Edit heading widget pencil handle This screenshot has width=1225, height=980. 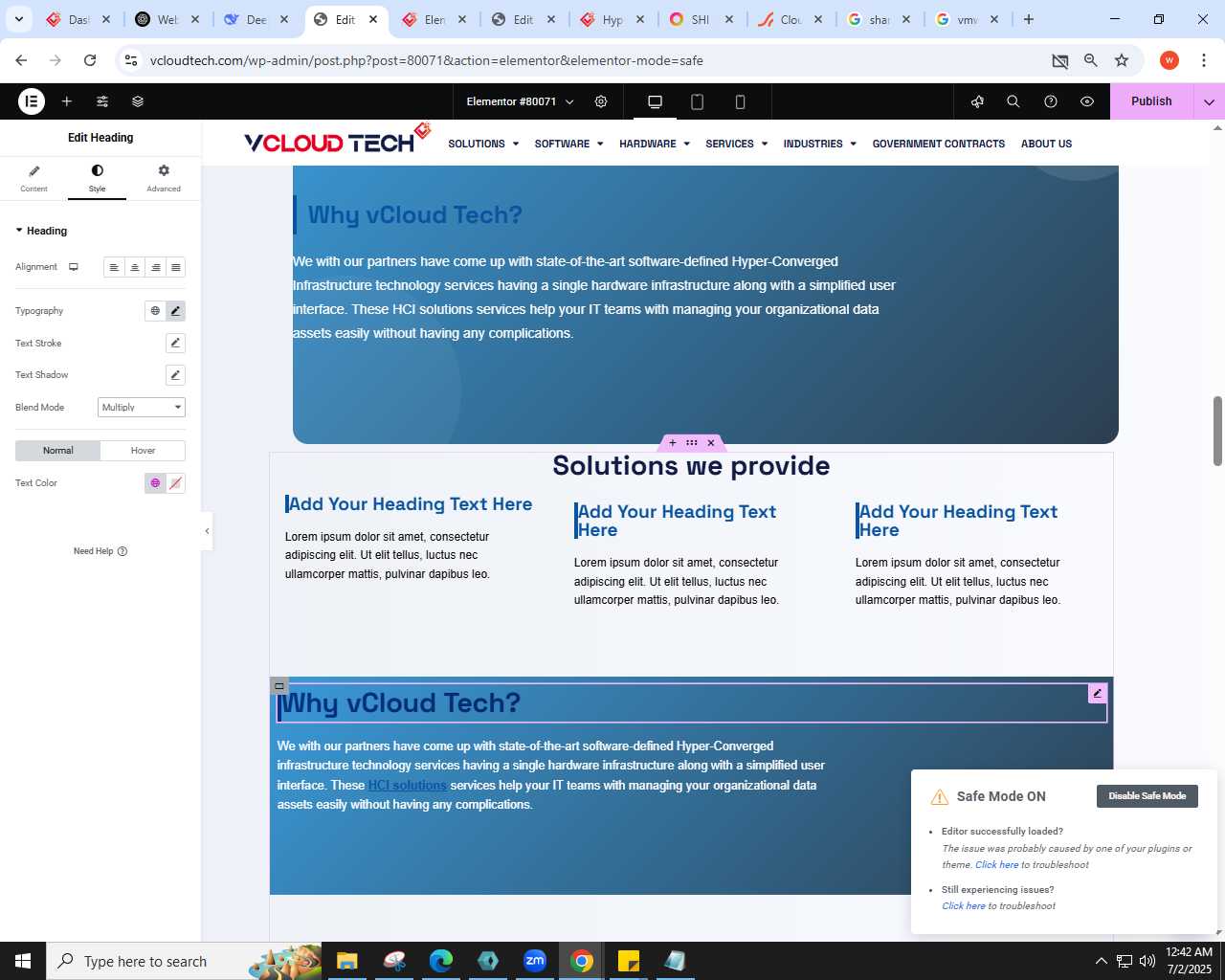[x=1098, y=693]
